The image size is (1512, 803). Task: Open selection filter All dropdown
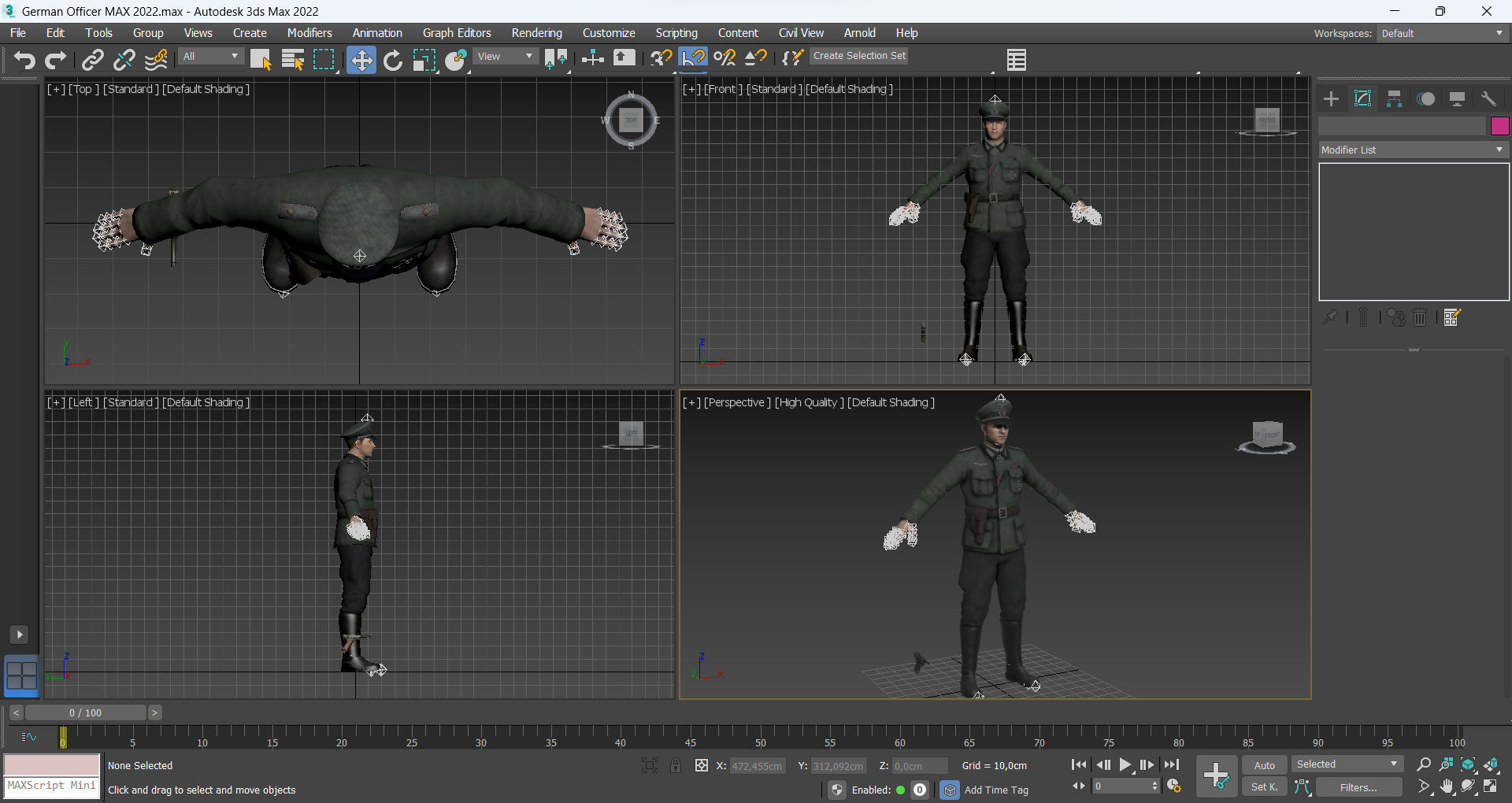[x=210, y=57]
